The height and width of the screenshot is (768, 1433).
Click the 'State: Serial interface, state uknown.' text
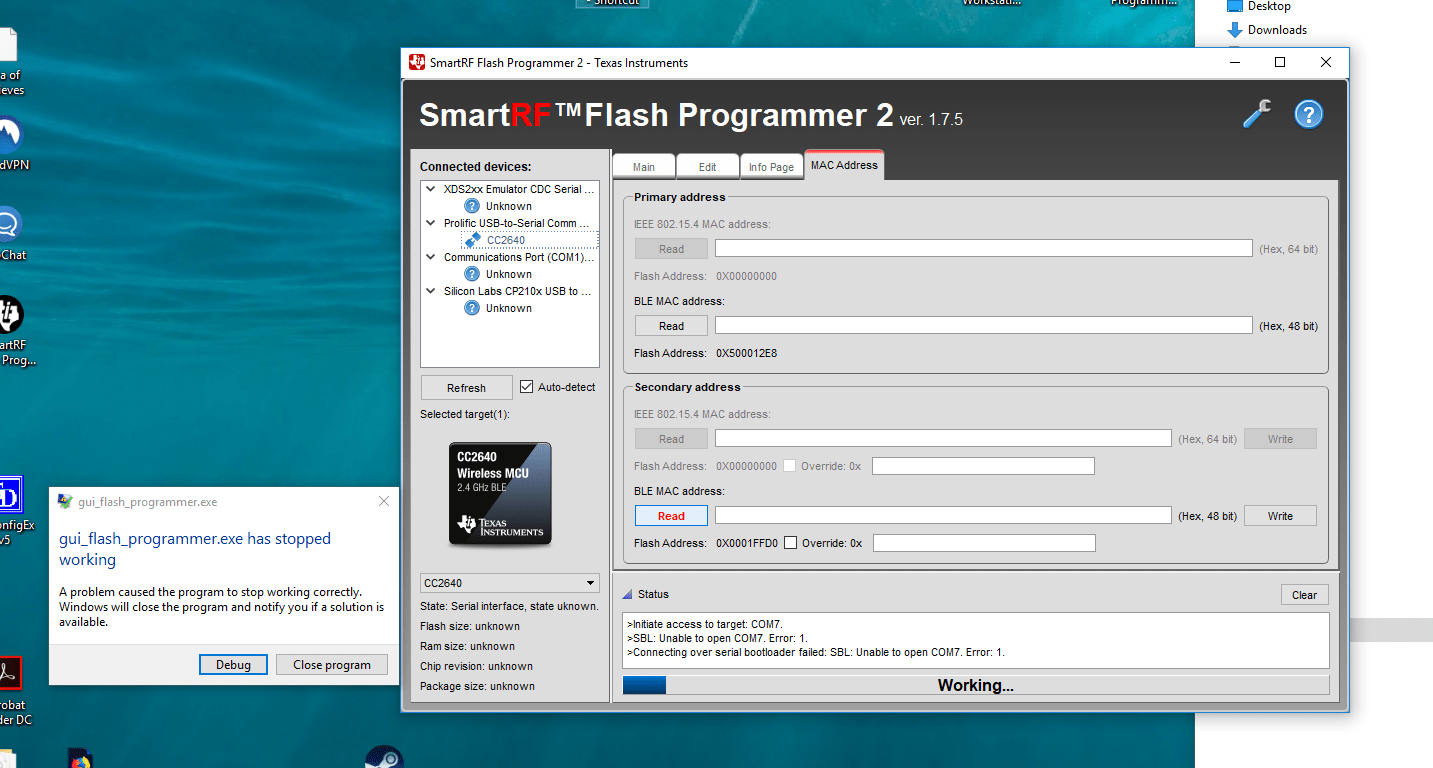pos(509,606)
